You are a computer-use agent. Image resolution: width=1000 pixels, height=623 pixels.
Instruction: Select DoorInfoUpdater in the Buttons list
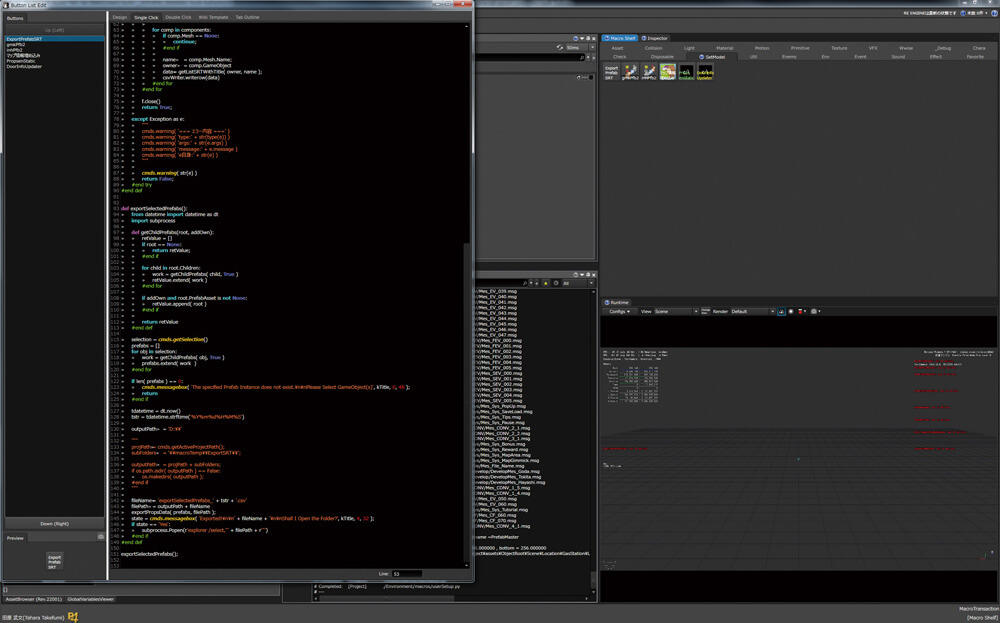[26, 67]
